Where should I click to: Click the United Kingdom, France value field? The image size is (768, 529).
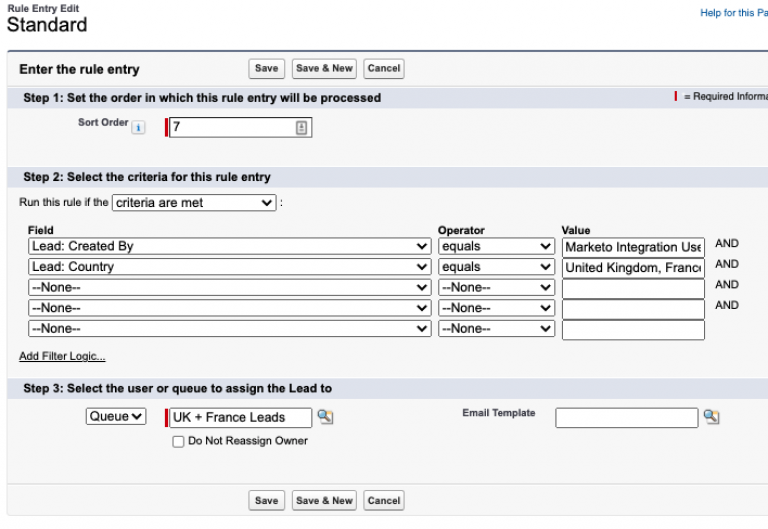point(633,268)
